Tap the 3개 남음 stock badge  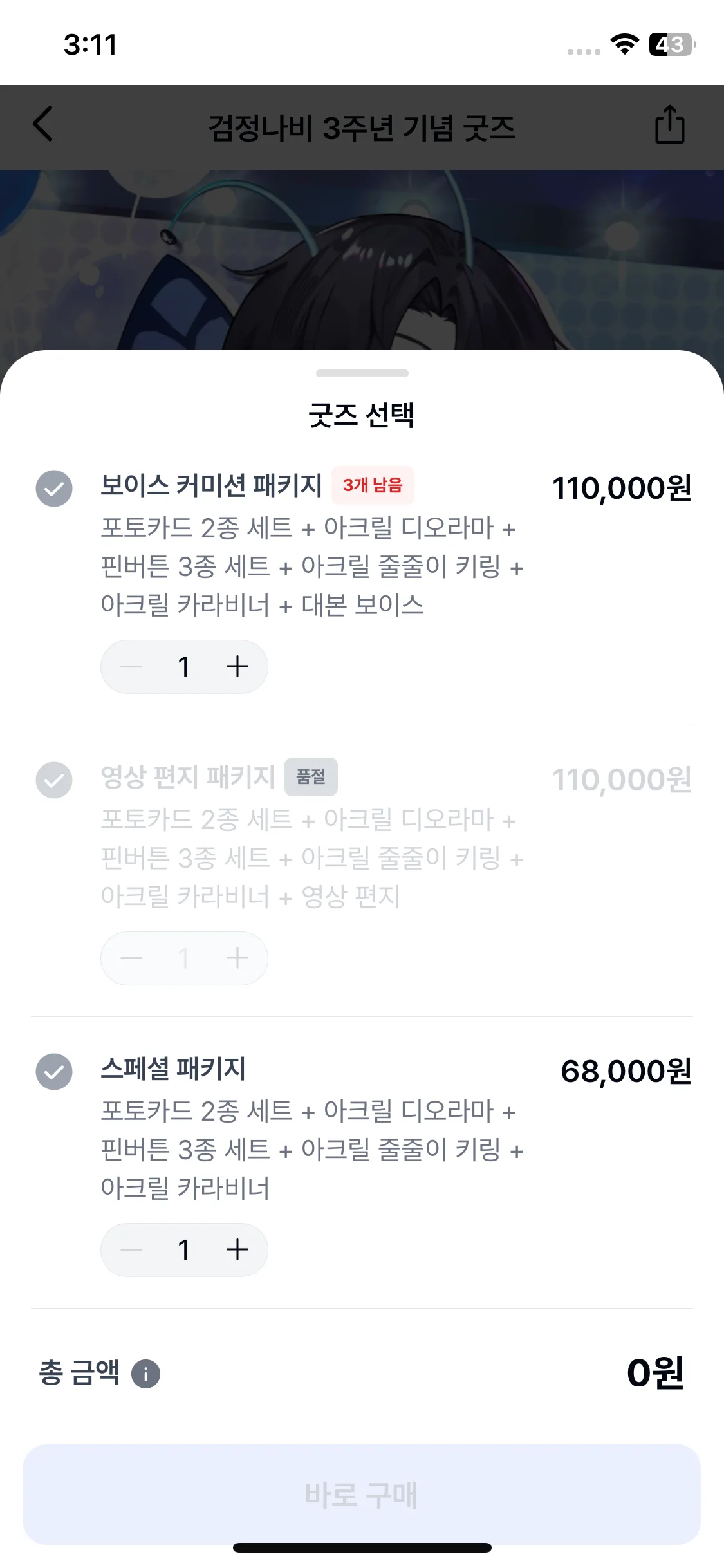[x=373, y=485]
